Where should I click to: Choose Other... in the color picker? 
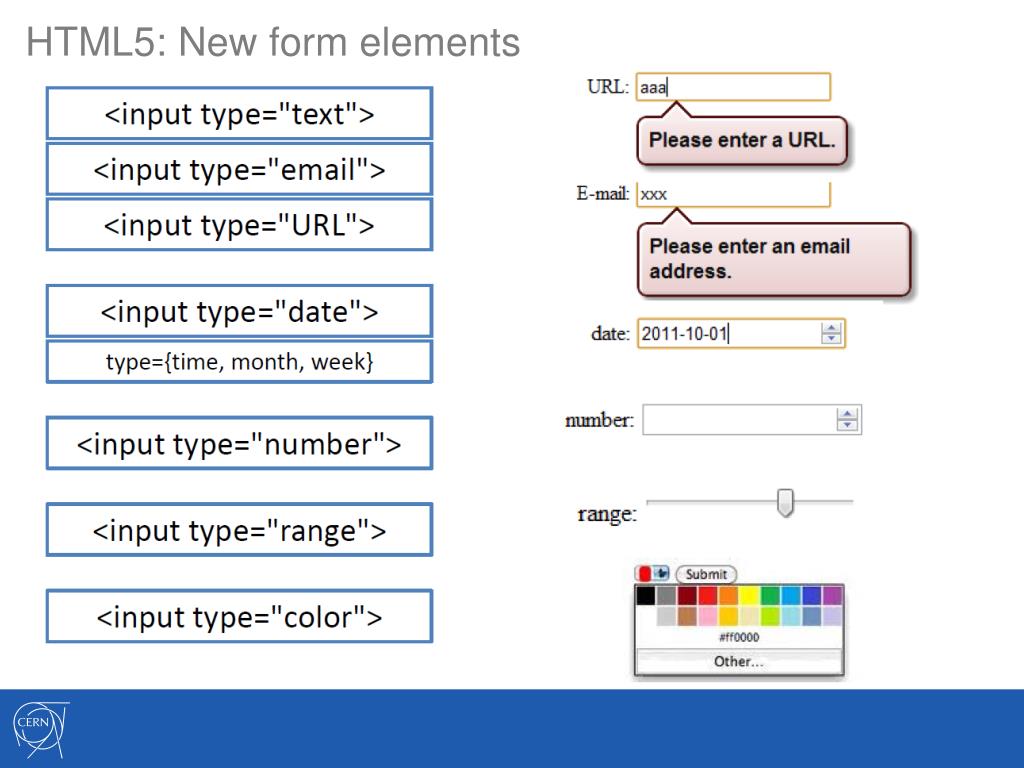coord(739,661)
